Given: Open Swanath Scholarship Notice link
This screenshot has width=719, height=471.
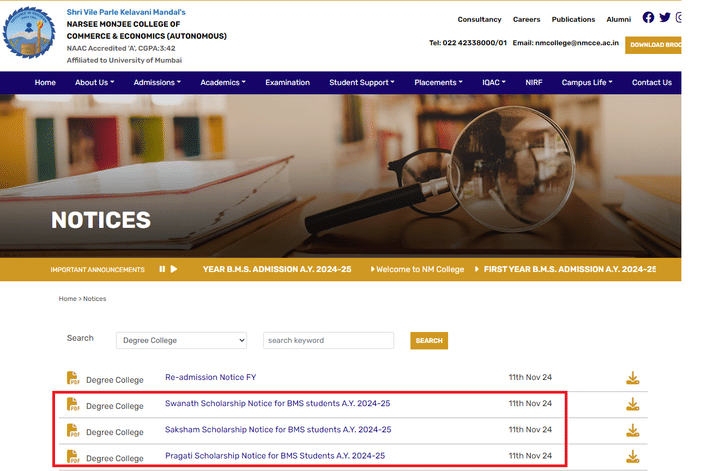Looking at the screenshot, I should (277, 403).
